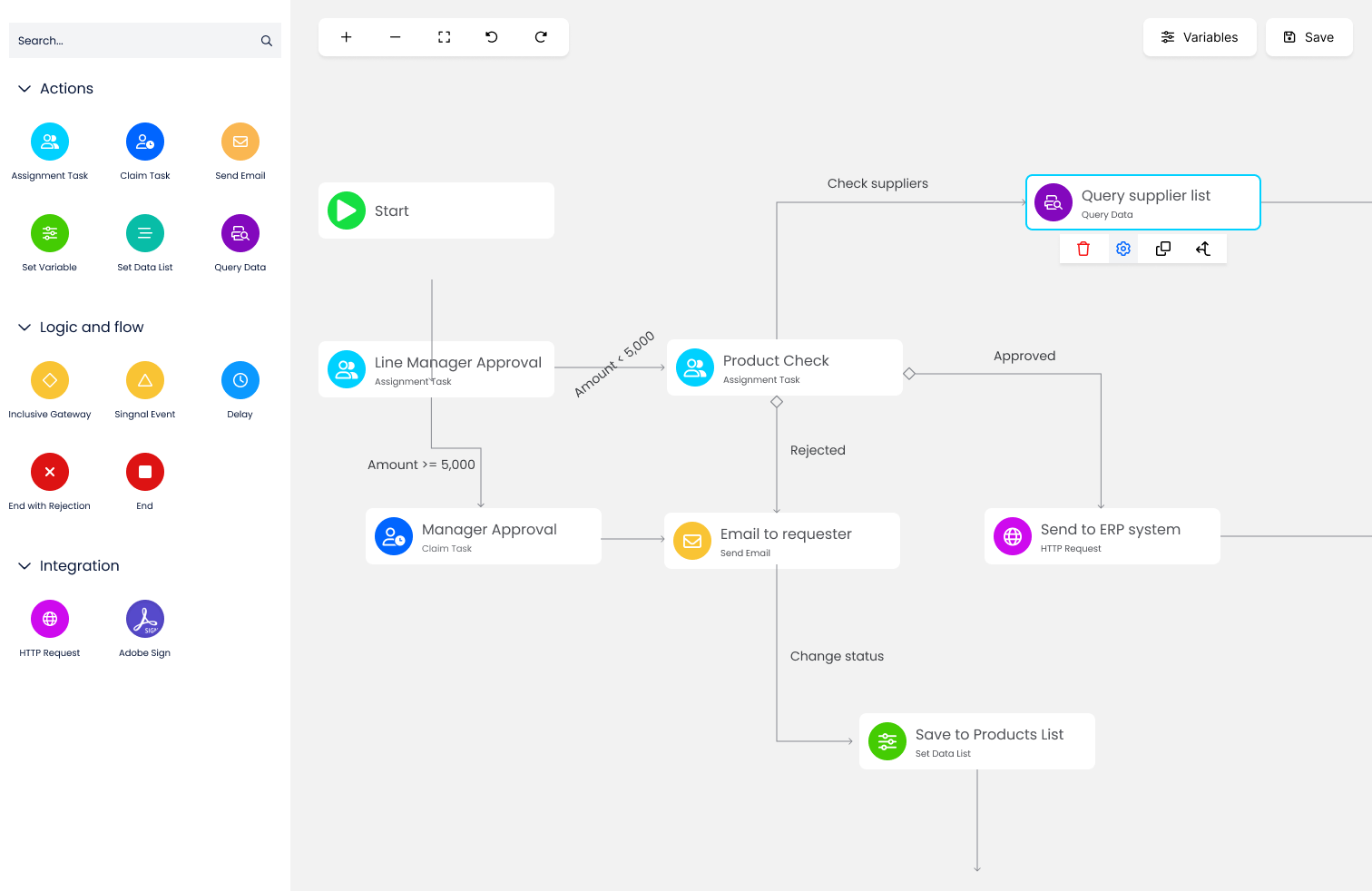The width and height of the screenshot is (1372, 891).
Task: Select the Assignment Task action icon
Action: point(50,142)
